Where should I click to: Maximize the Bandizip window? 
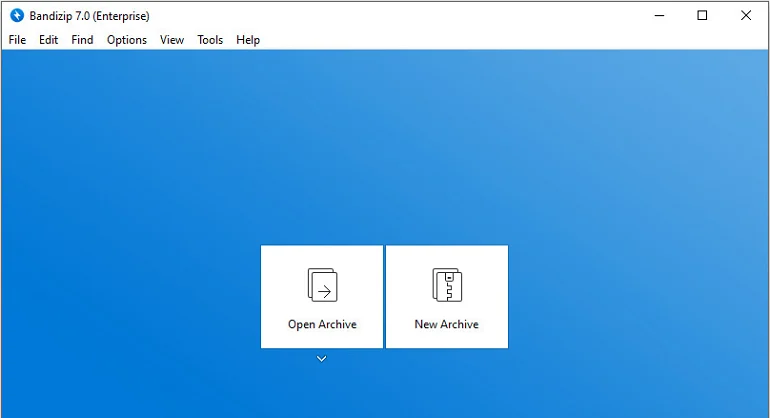(x=702, y=16)
